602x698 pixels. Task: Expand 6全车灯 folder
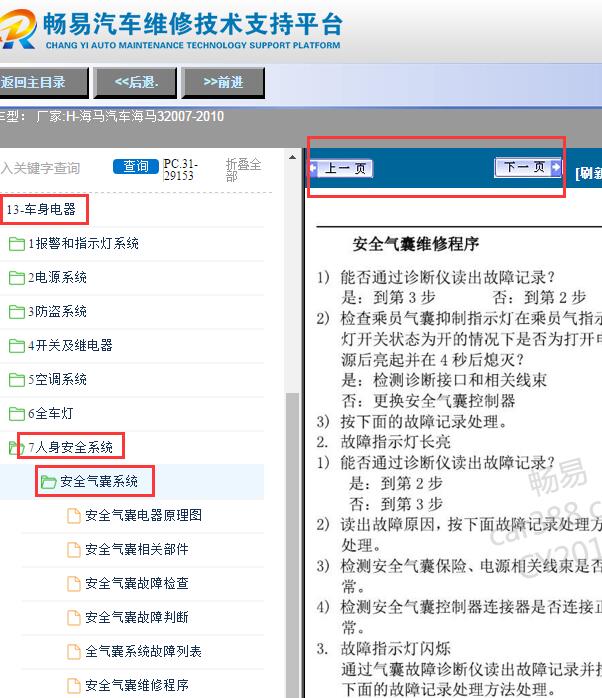[51, 414]
